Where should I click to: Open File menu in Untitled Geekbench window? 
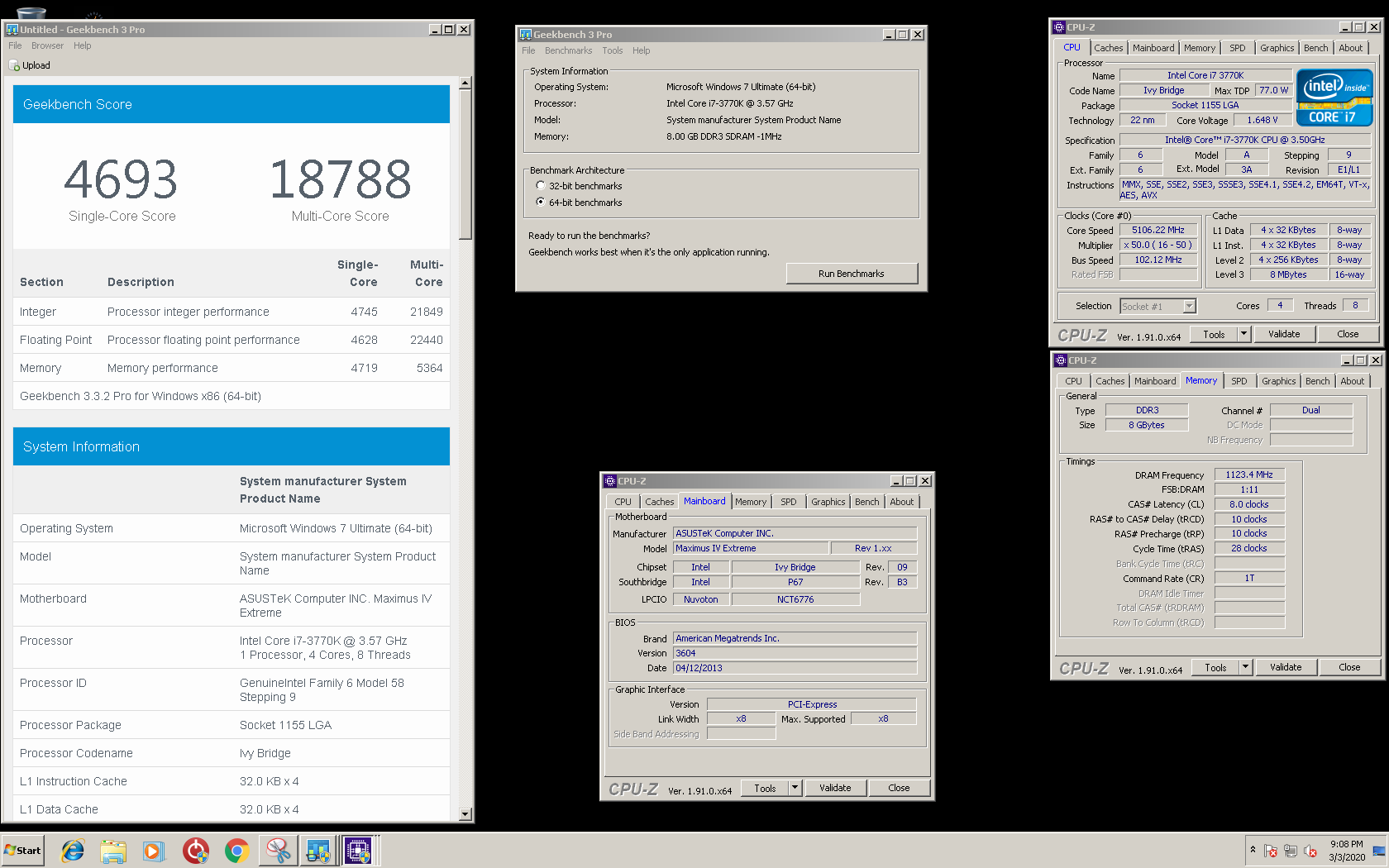[15, 45]
